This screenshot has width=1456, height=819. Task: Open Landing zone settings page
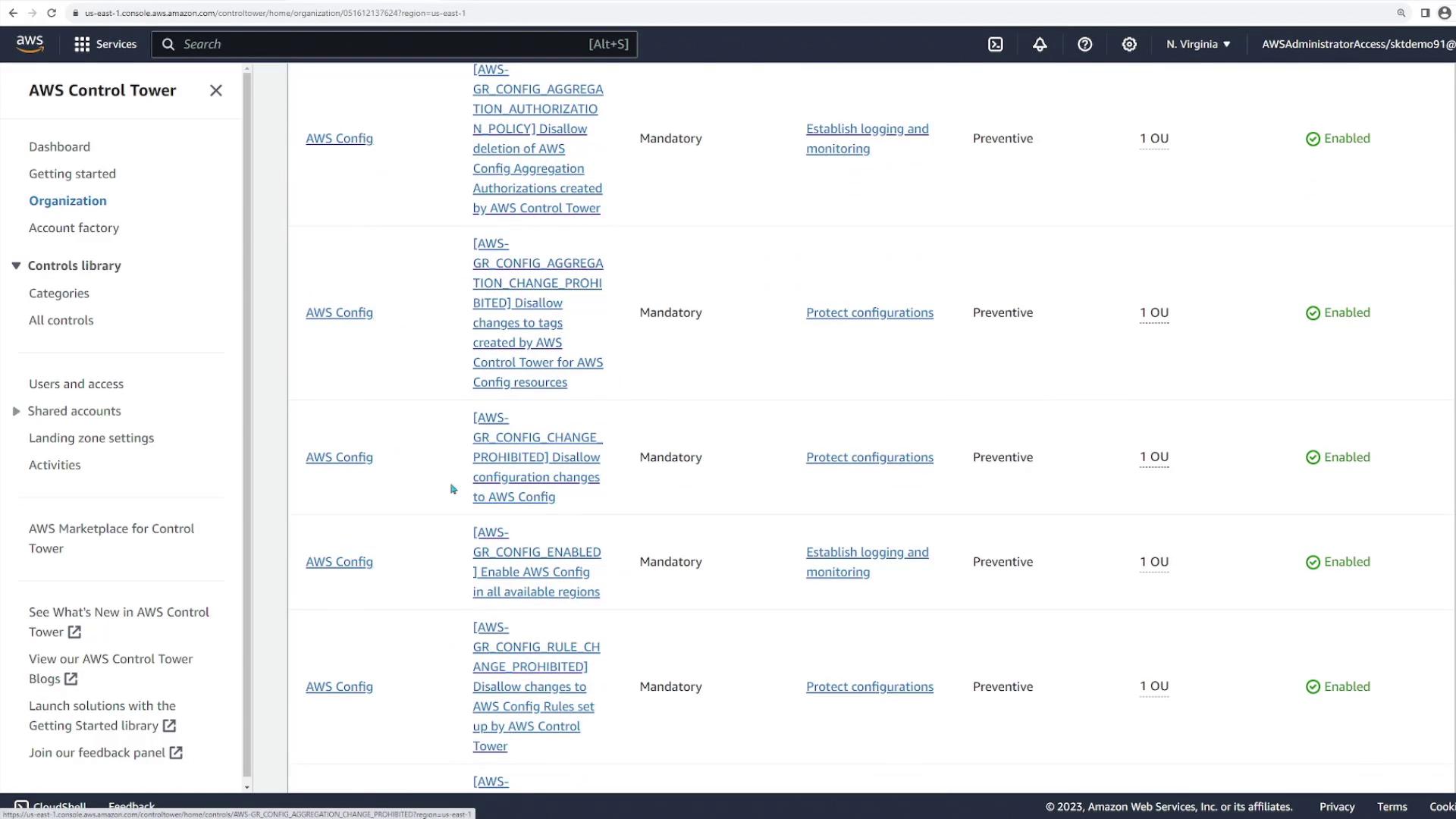pyautogui.click(x=91, y=438)
